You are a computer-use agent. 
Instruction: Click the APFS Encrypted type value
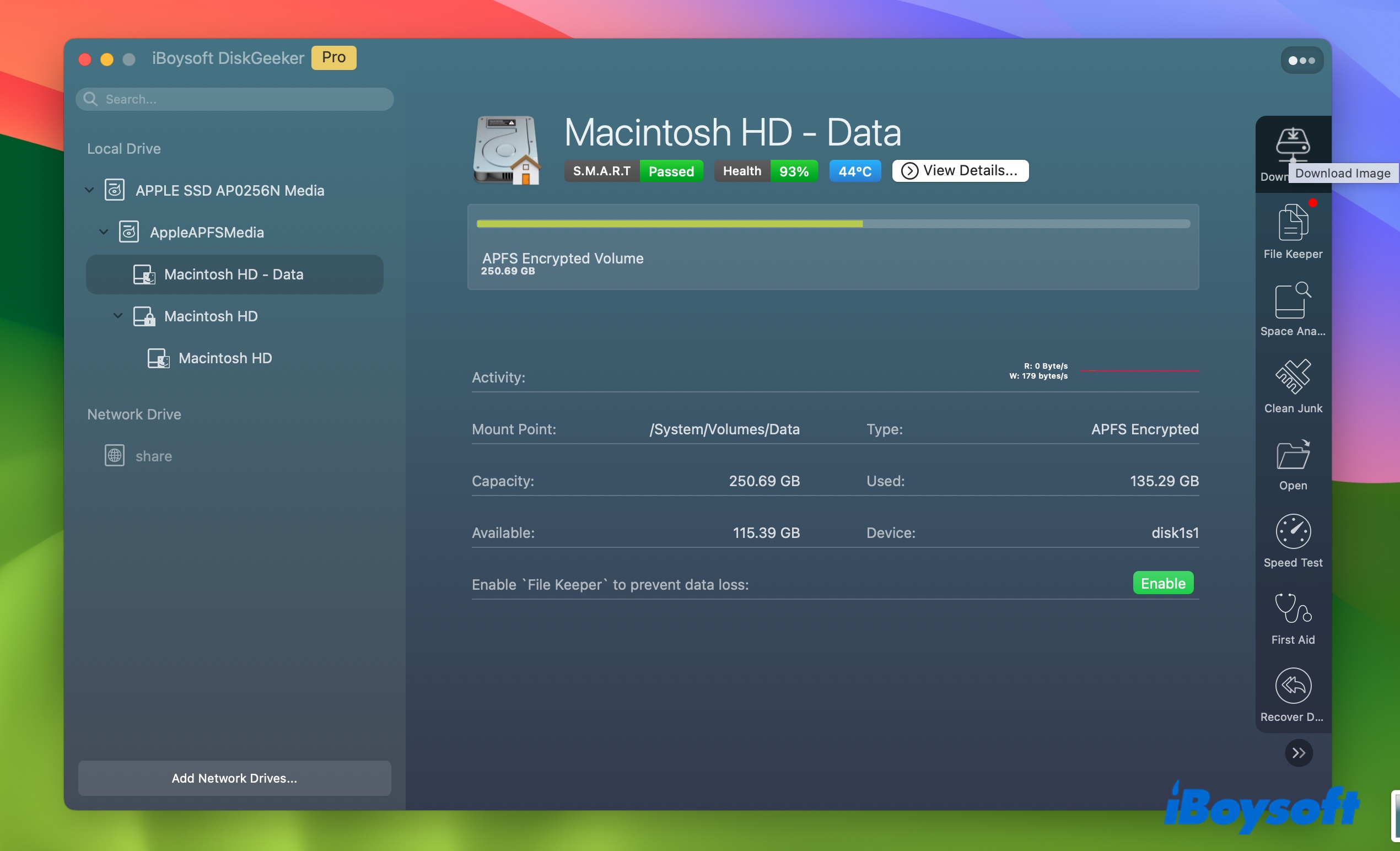[1144, 429]
